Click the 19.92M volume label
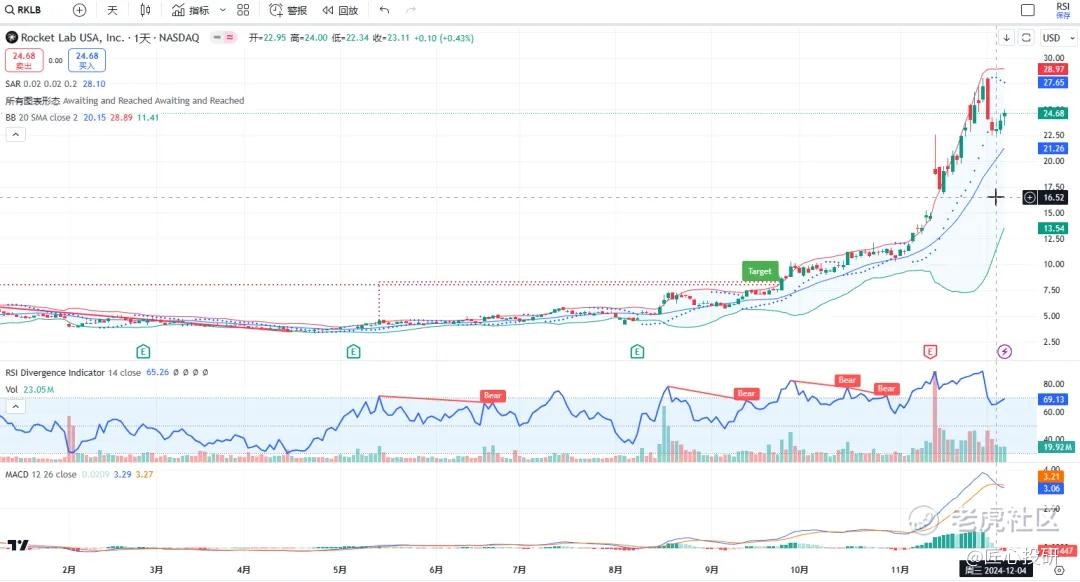 pos(1056,447)
